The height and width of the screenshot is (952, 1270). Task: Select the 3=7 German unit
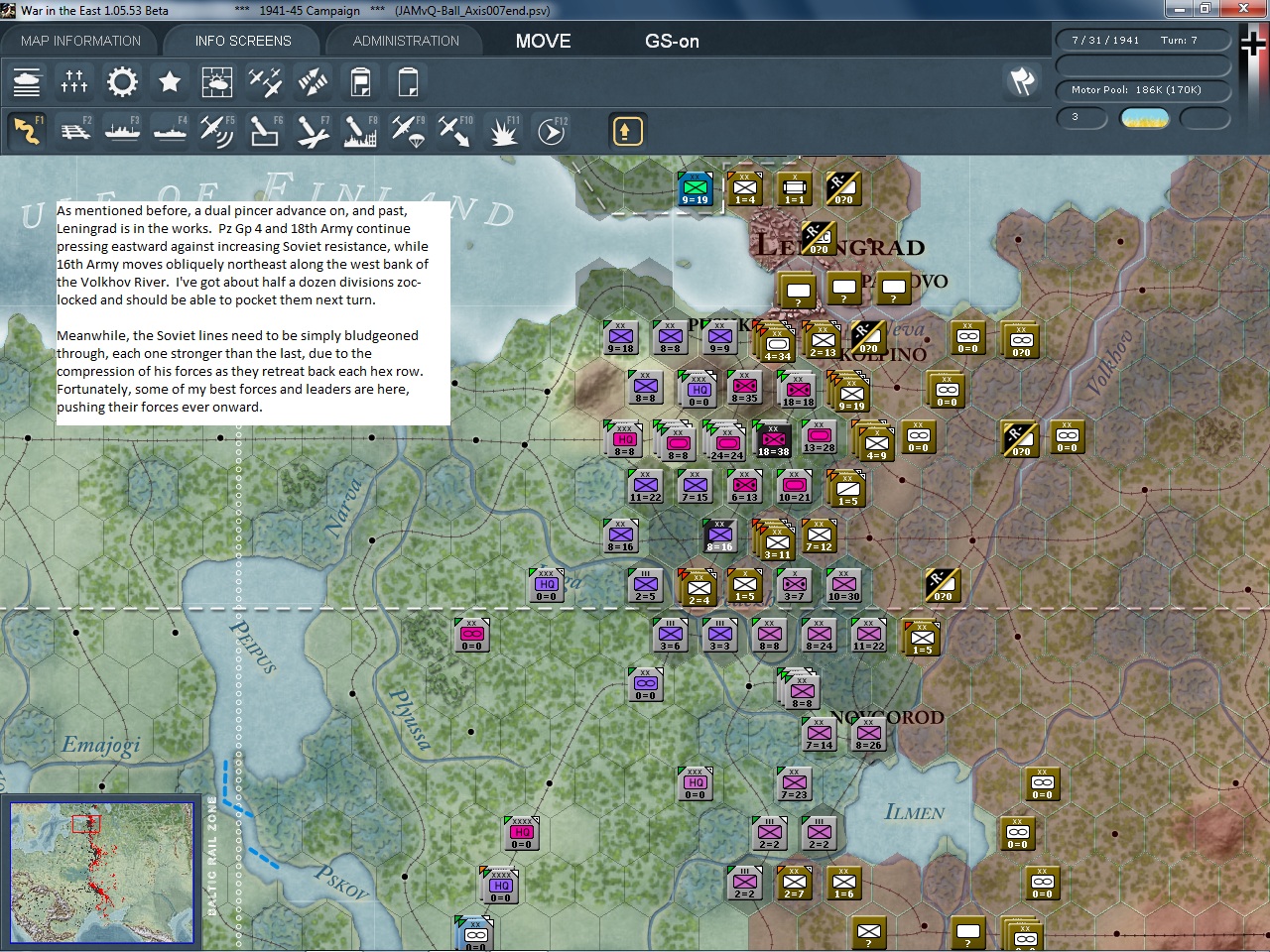tap(794, 585)
